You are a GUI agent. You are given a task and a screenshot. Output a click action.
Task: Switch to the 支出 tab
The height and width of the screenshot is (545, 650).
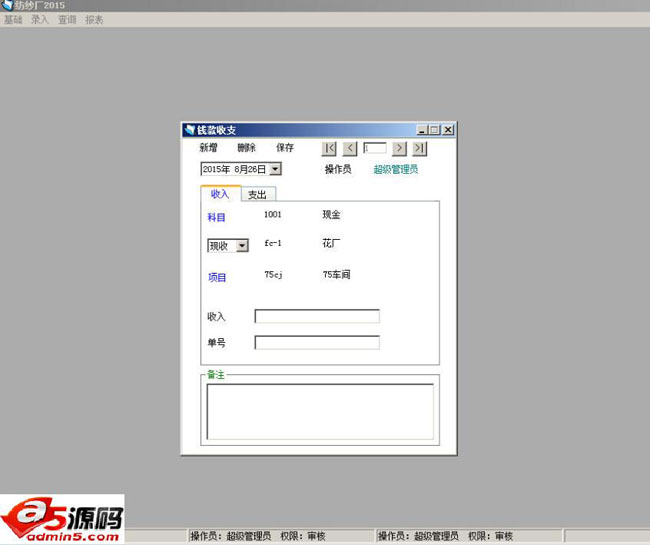pyautogui.click(x=257, y=194)
